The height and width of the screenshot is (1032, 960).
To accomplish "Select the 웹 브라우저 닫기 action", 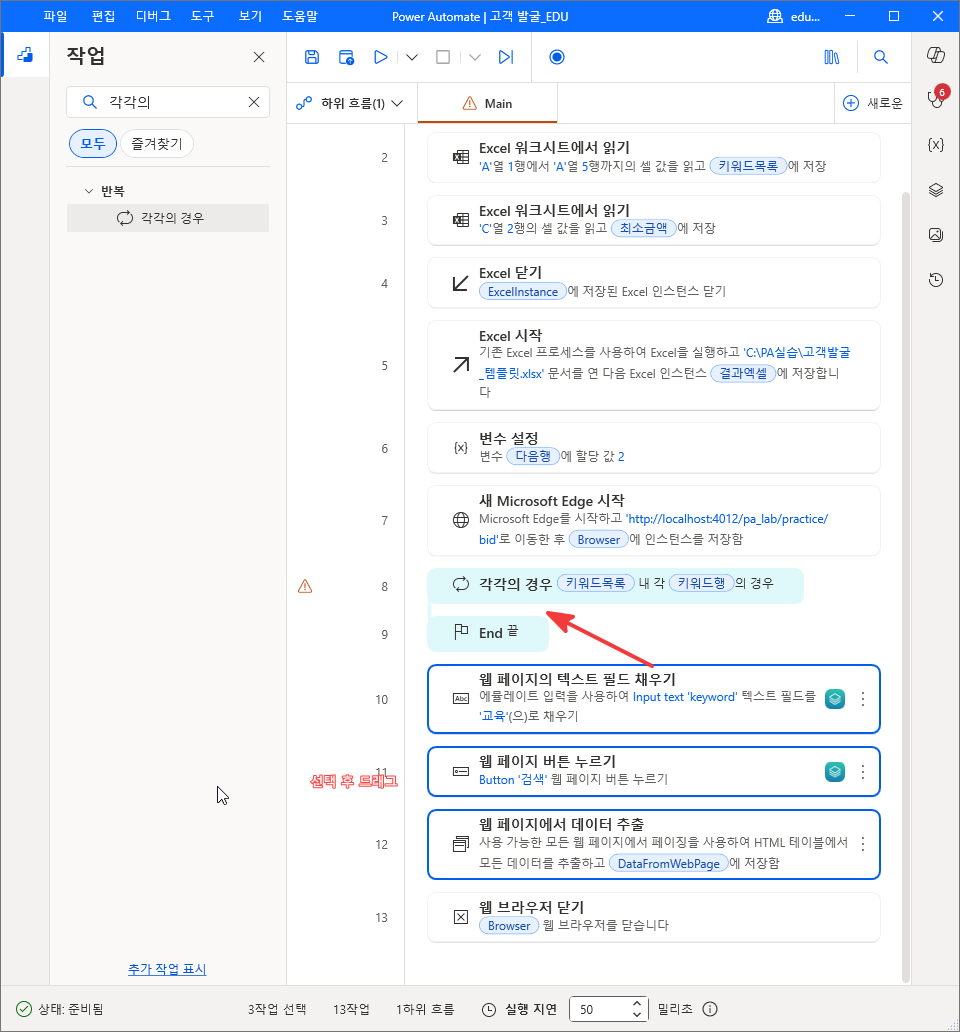I will pyautogui.click(x=653, y=917).
